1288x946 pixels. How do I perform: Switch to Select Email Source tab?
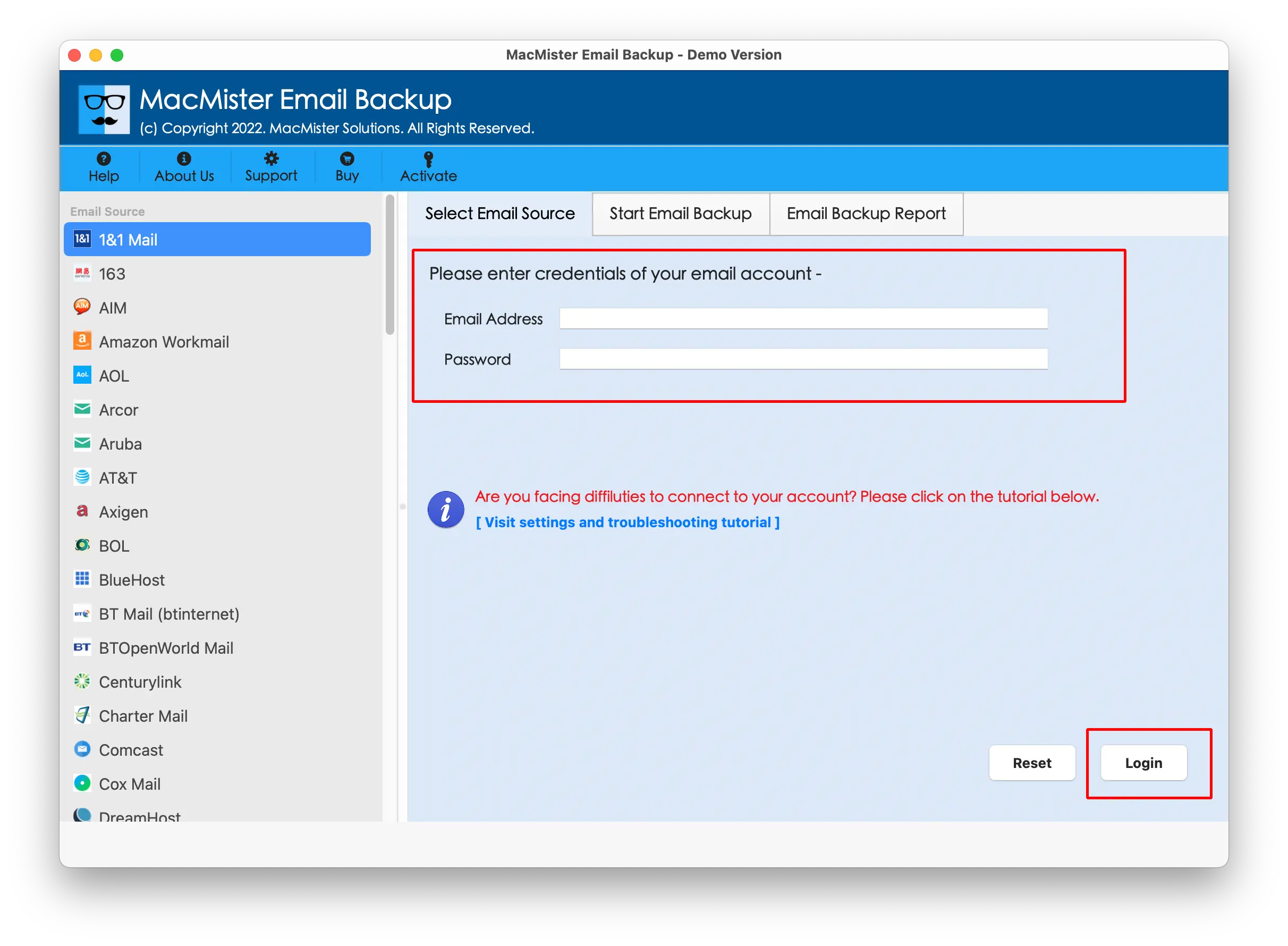click(500, 214)
